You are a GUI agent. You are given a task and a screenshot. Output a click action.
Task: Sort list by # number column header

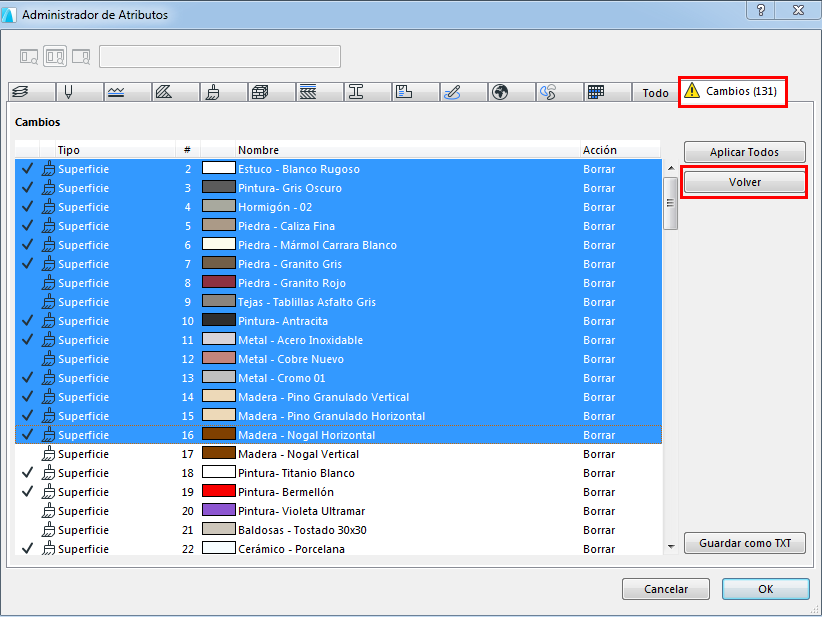pos(188,150)
